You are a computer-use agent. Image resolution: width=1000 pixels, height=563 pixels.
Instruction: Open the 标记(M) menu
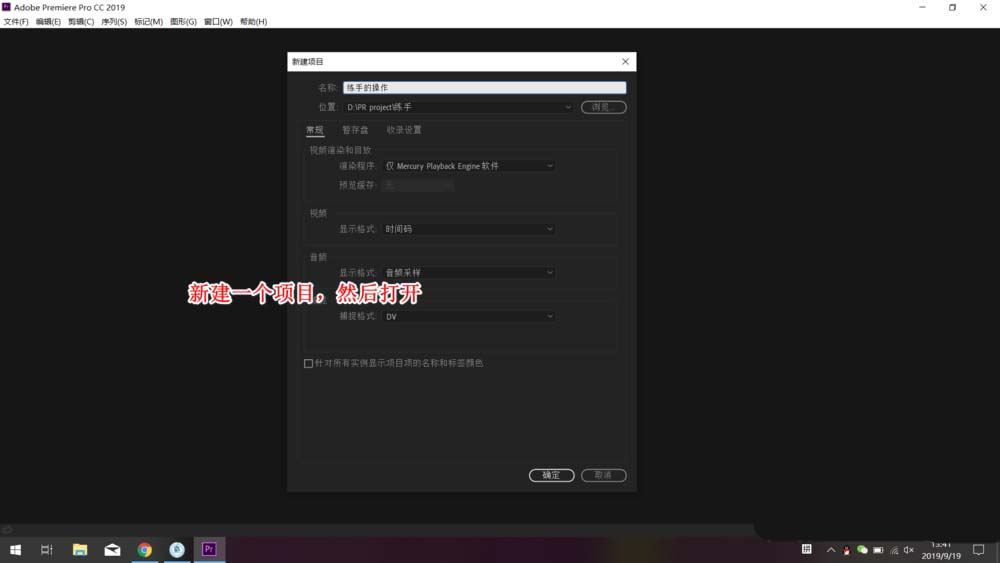(149, 22)
